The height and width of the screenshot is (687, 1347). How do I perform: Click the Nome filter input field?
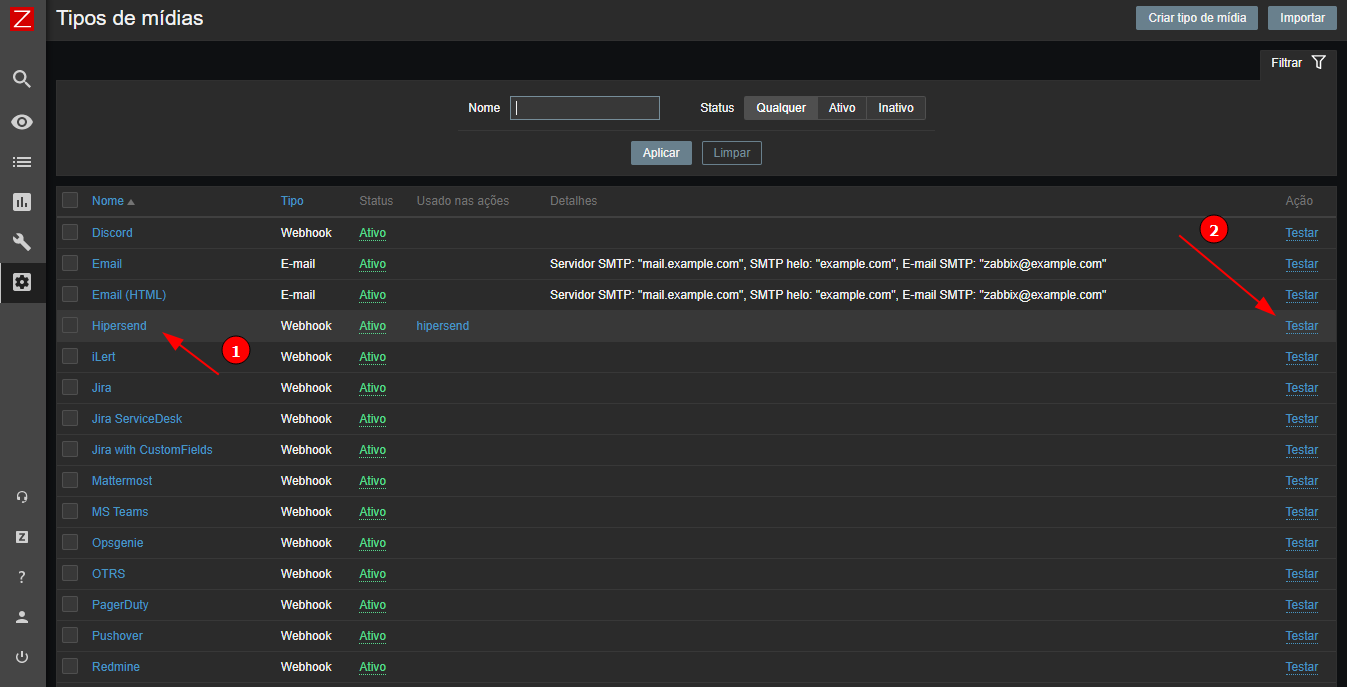[x=585, y=108]
